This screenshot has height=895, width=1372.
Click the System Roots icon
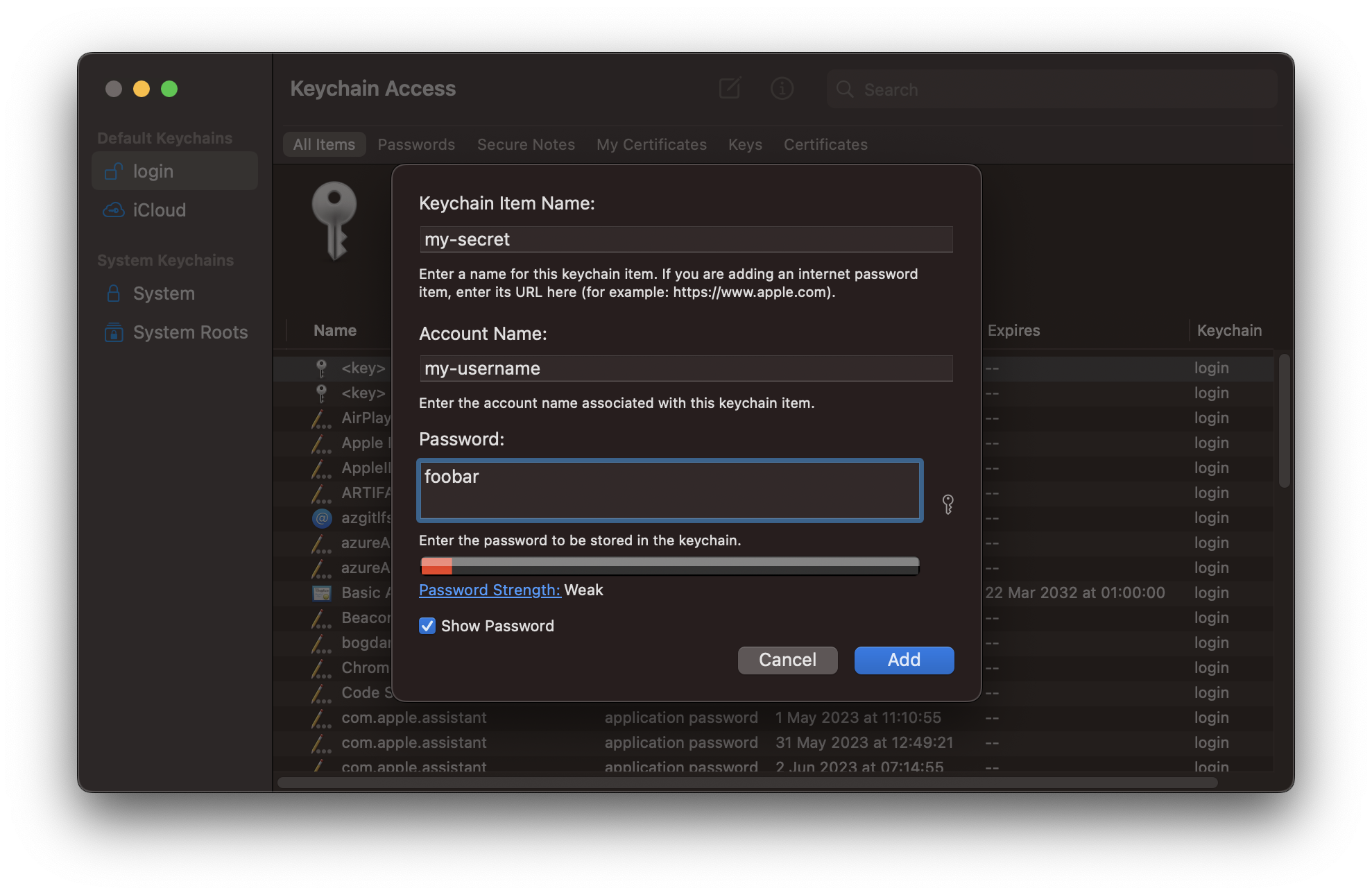(114, 332)
